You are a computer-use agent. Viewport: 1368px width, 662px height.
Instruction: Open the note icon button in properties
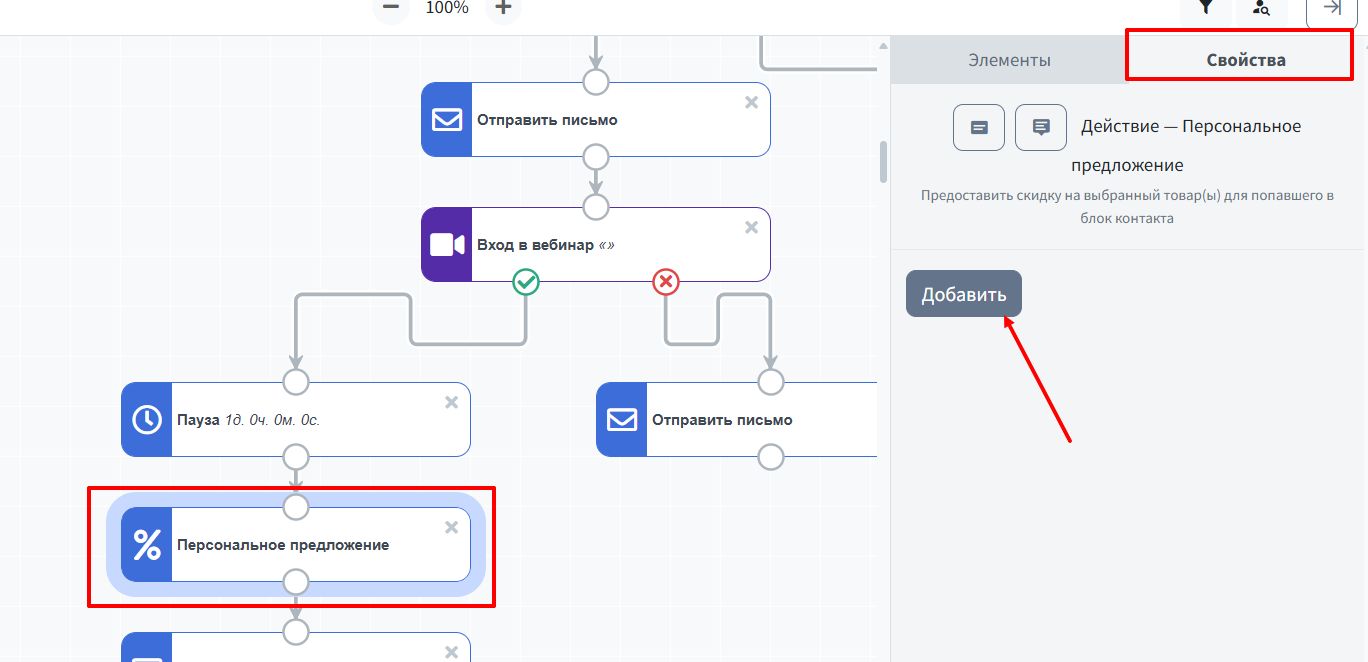pos(979,127)
